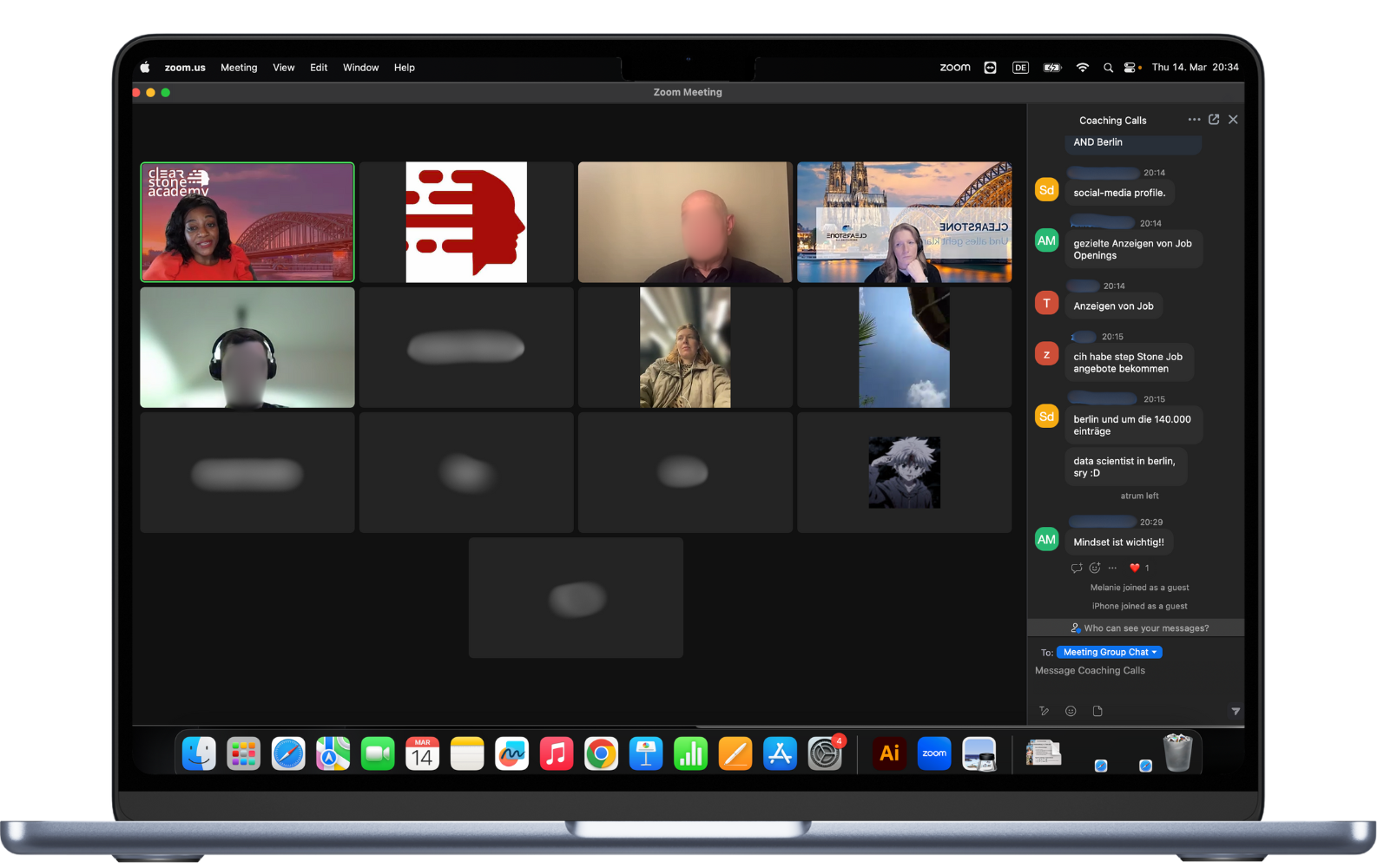Click the 'cih habe step Stone Job' message
The image size is (1384, 868).
[1129, 363]
